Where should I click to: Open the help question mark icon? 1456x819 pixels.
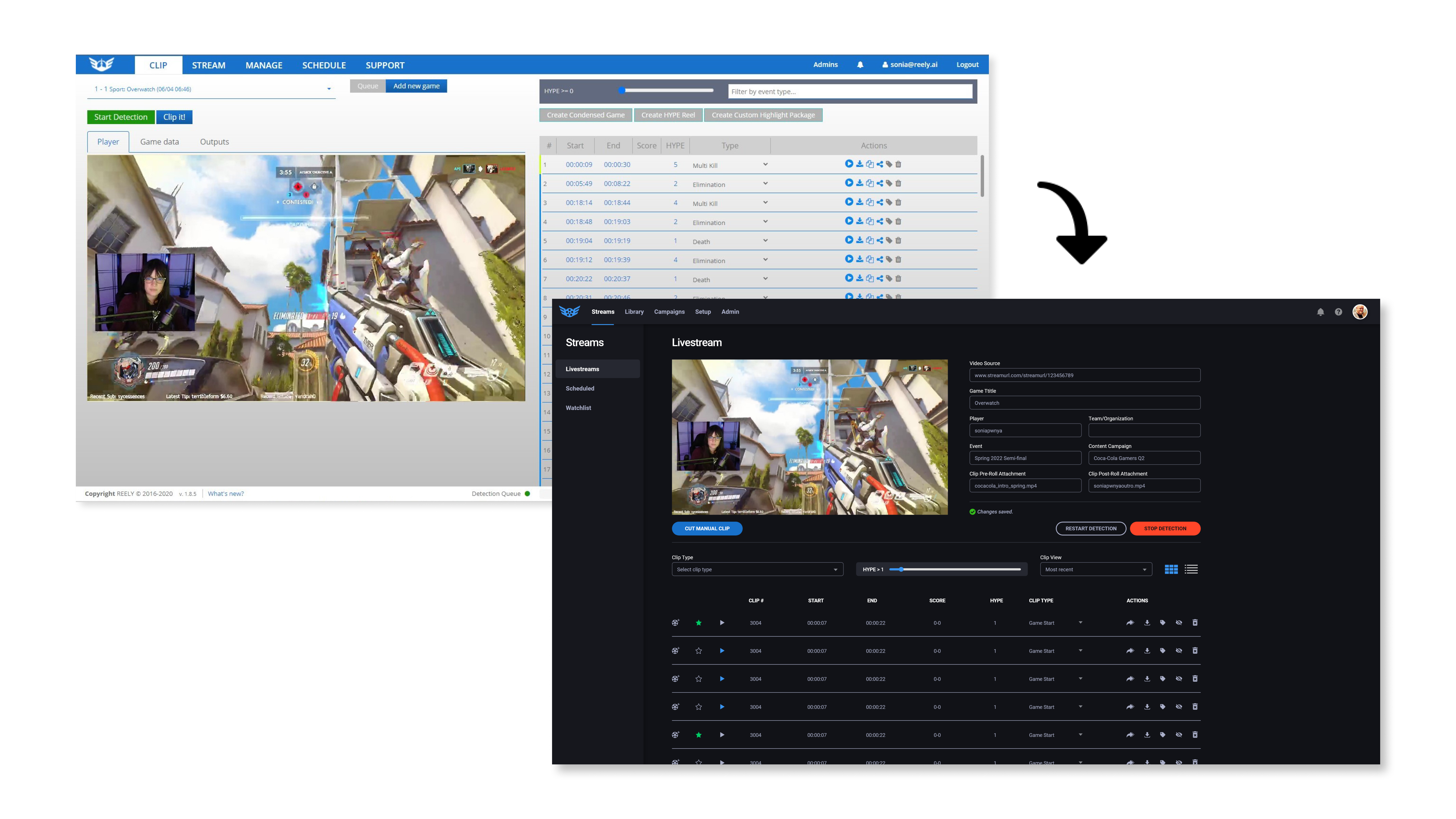click(1338, 312)
